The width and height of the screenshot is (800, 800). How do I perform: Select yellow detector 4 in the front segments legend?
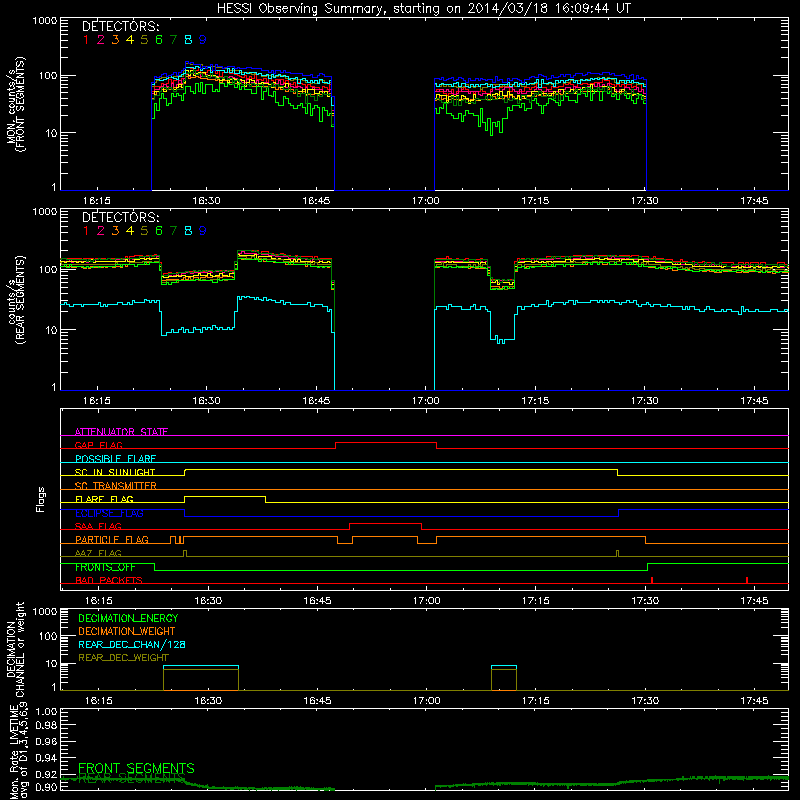(x=130, y=40)
